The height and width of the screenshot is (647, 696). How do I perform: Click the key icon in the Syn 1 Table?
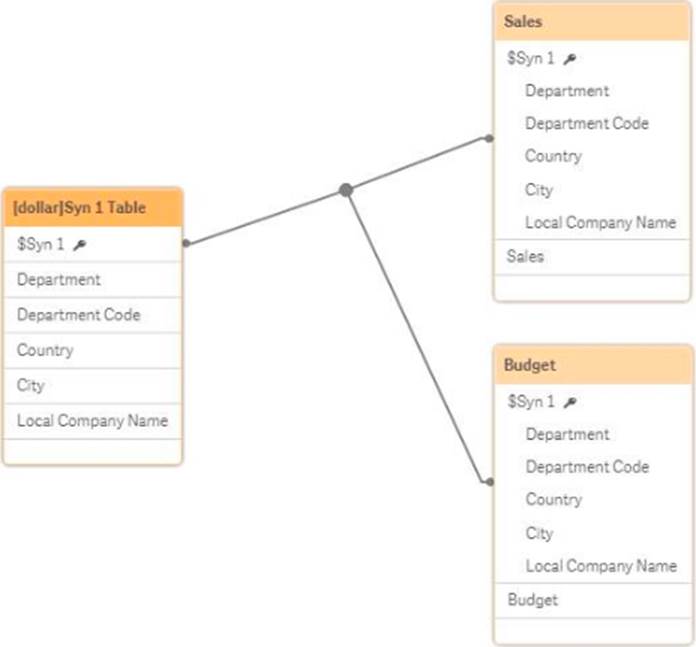[x=80, y=244]
